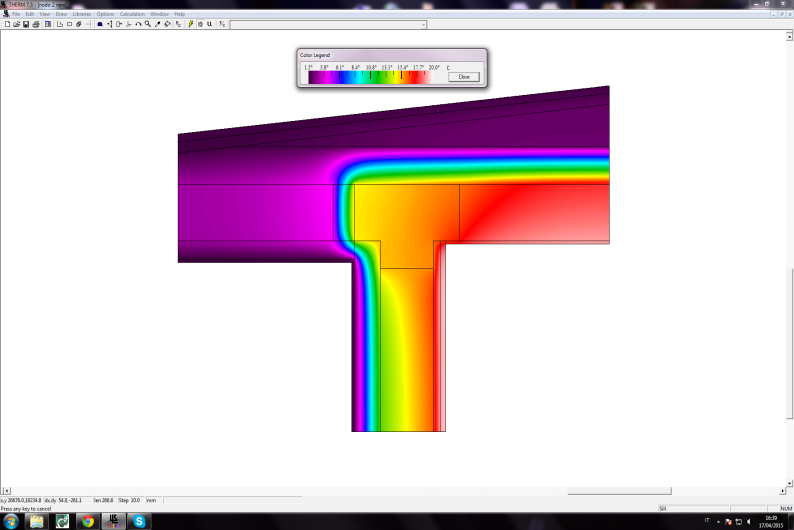Image resolution: width=794 pixels, height=530 pixels.
Task: Select the Zoom magnifier tool
Action: [x=147, y=24]
